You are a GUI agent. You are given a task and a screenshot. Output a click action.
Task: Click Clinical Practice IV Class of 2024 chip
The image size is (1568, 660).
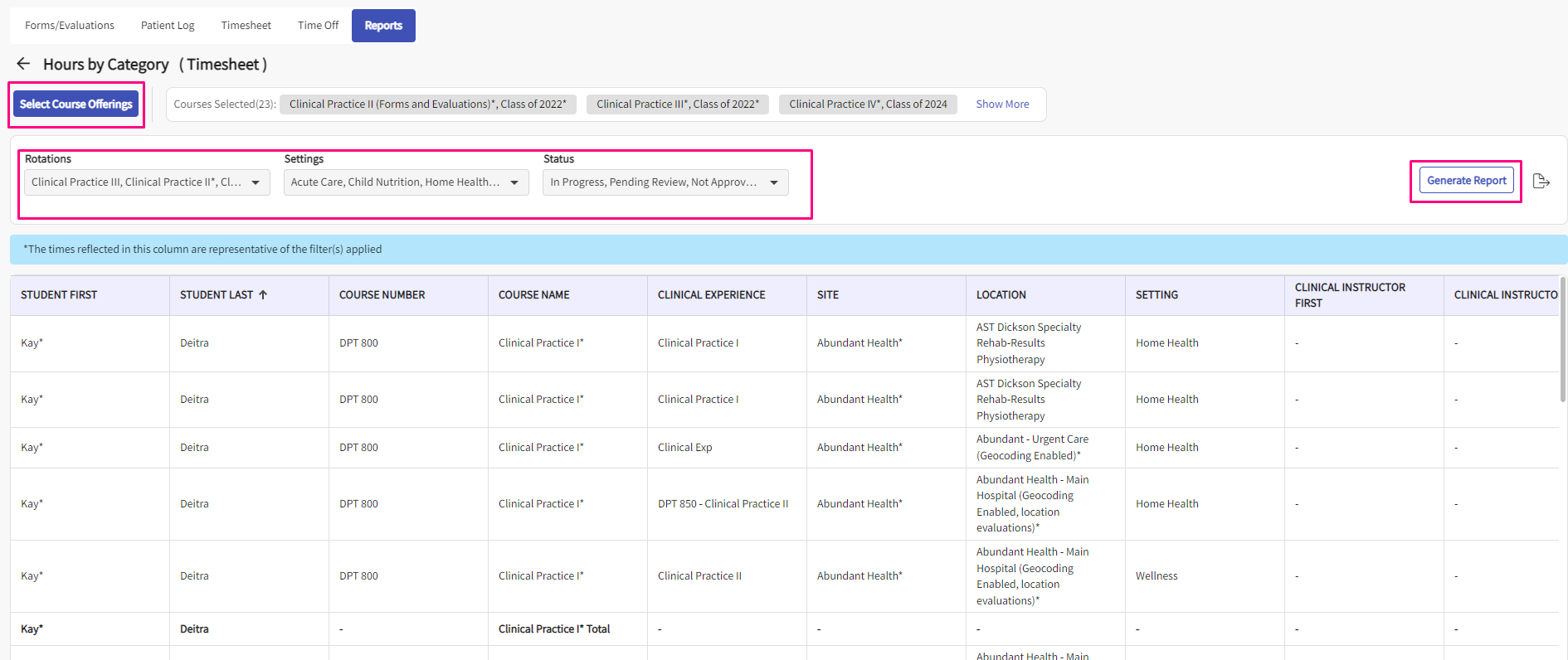(868, 104)
